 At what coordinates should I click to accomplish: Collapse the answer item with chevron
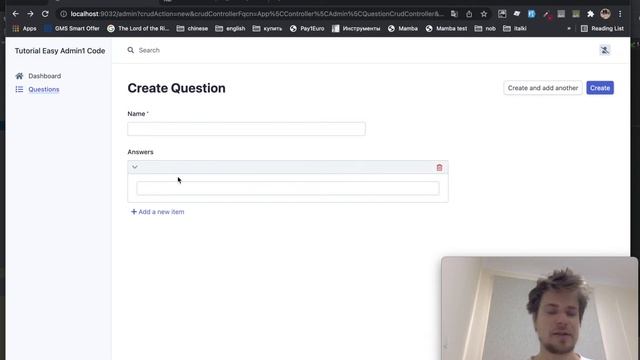[135, 167]
